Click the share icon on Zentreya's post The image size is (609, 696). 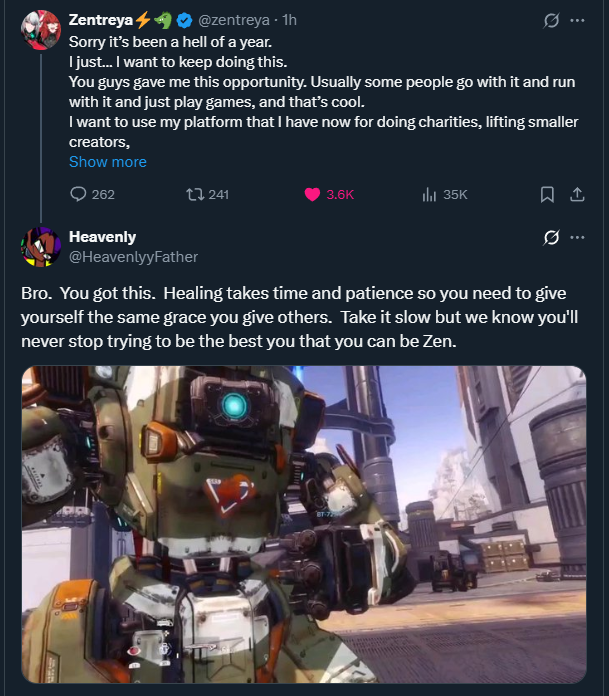pos(577,194)
